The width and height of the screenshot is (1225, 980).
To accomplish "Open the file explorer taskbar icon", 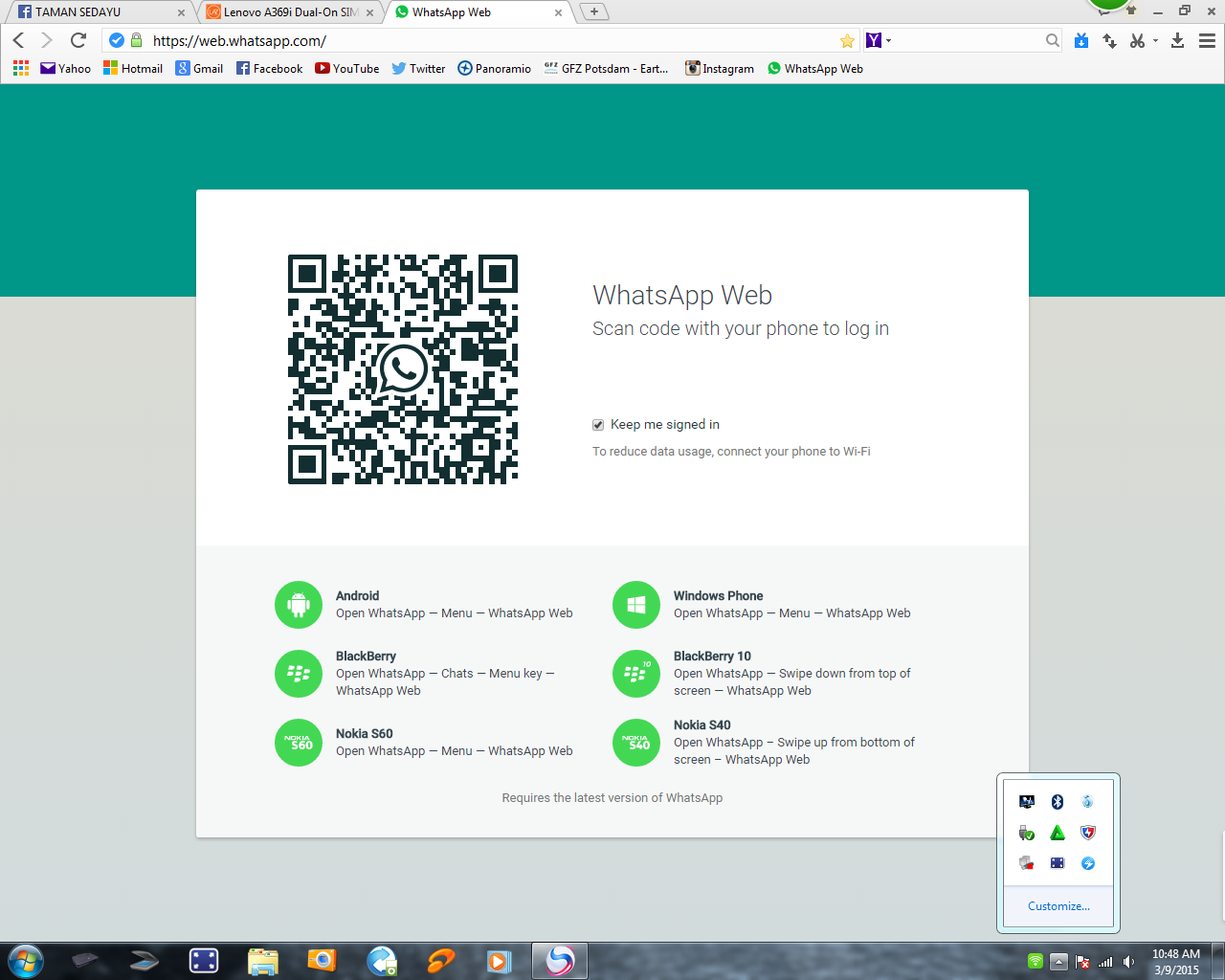I will (x=262, y=961).
